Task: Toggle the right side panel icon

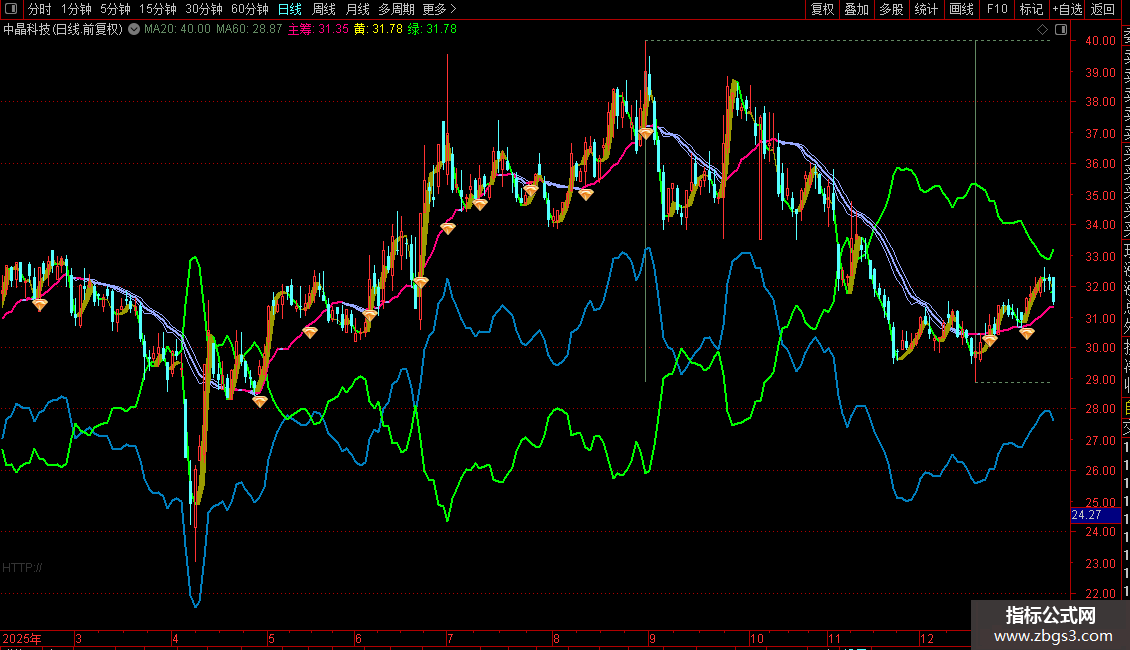Action: [1061, 30]
